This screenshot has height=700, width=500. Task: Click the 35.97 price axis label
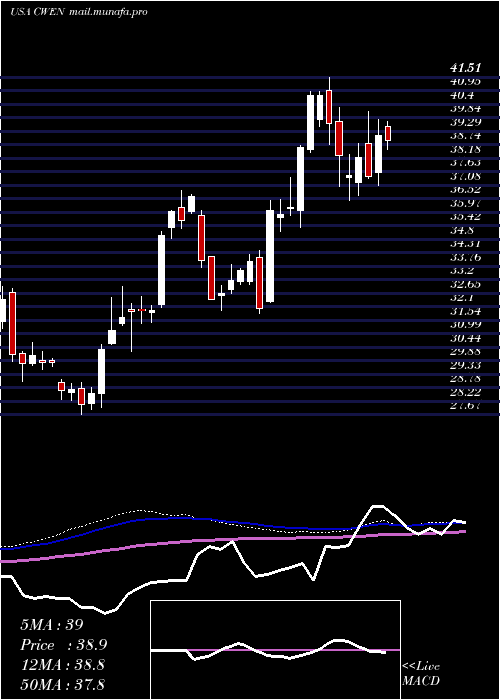[x=466, y=203]
